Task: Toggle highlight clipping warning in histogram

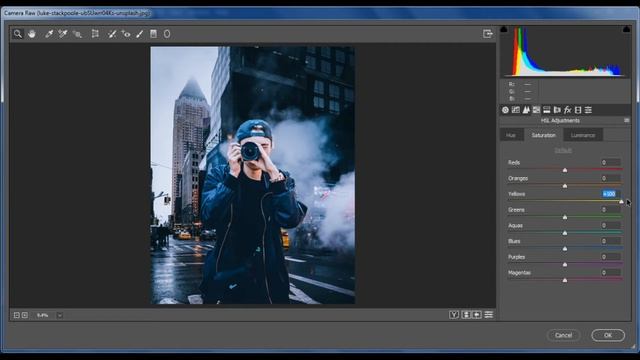Action: pos(626,29)
